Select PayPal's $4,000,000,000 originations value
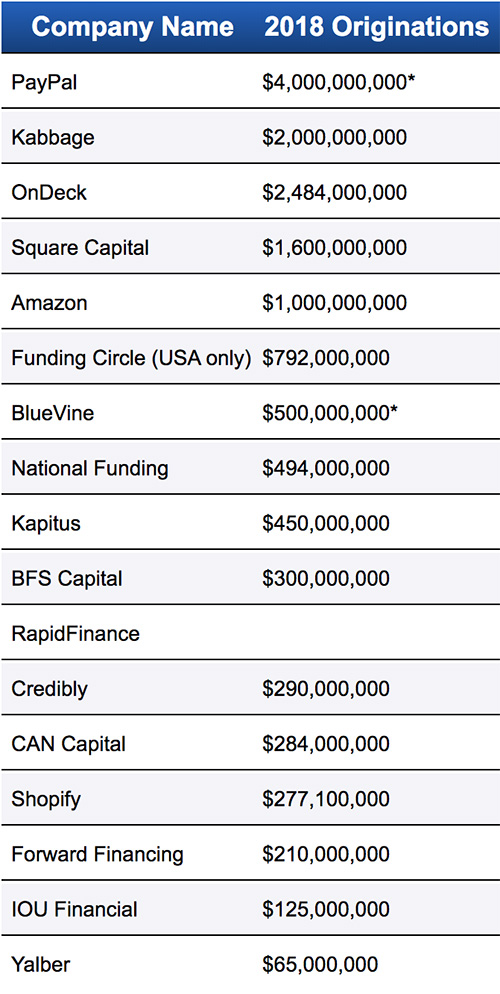This screenshot has width=500, height=994. [339, 82]
